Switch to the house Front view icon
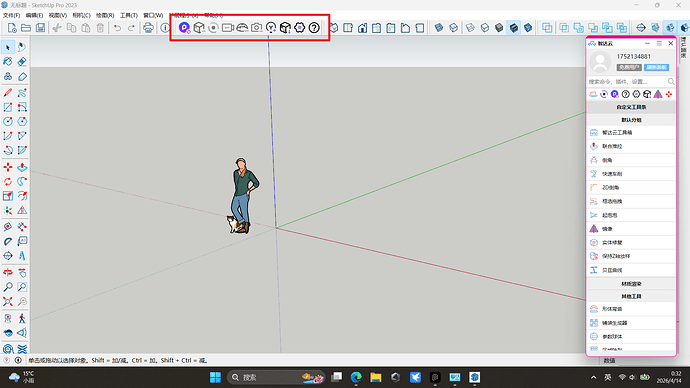Screen dimensions: 690x388 click(x=362, y=28)
